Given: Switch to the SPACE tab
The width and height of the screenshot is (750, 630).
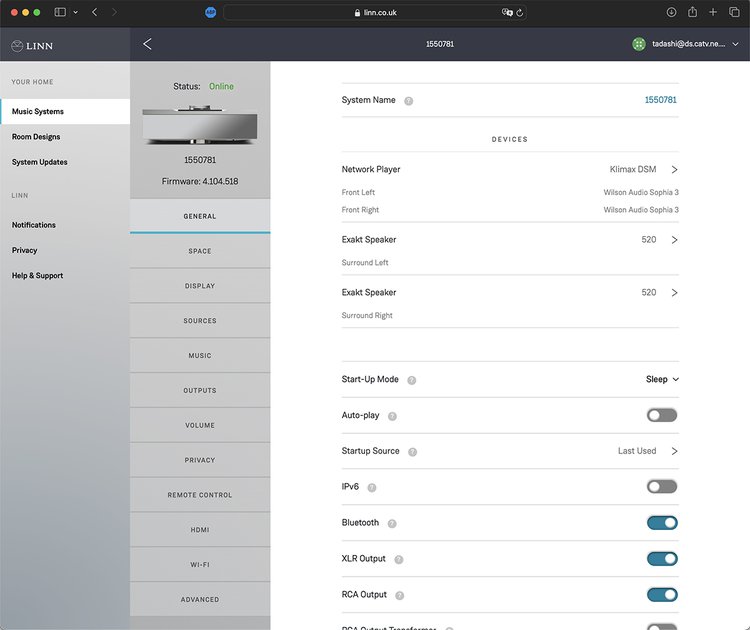Looking at the screenshot, I should click(200, 251).
